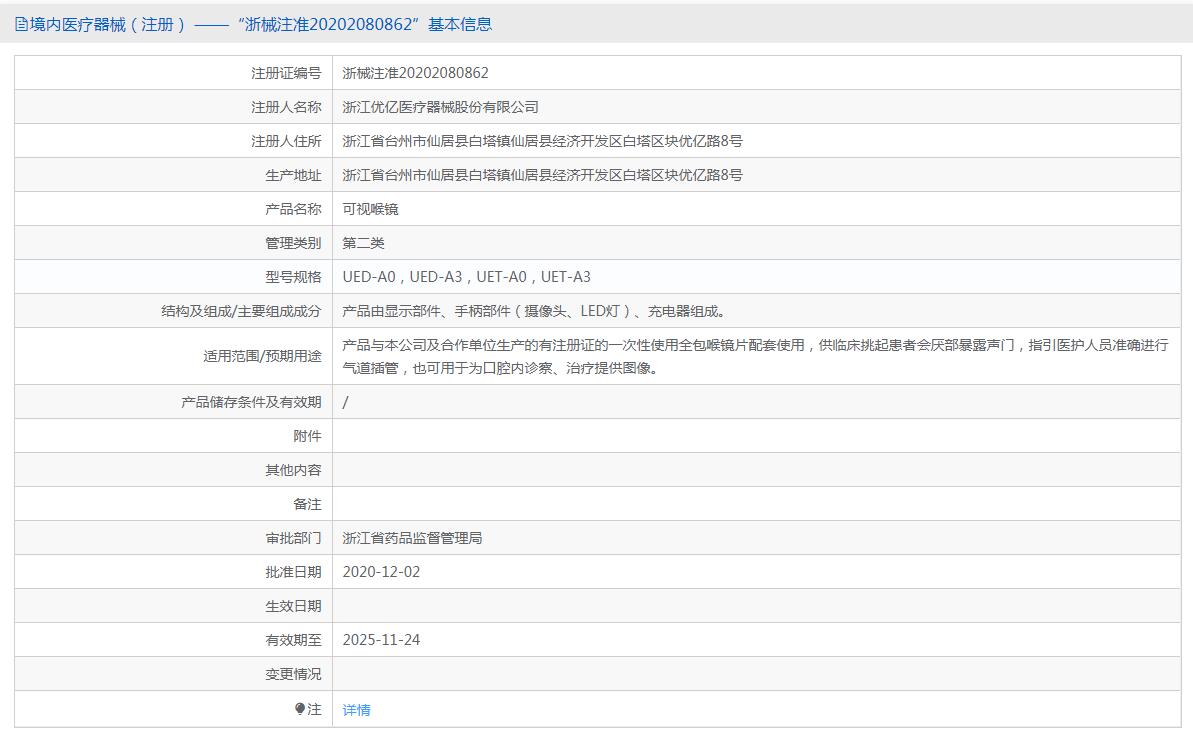Image resolution: width=1193 pixels, height=732 pixels.
Task: Open the 详情 link
Action: coord(356,710)
